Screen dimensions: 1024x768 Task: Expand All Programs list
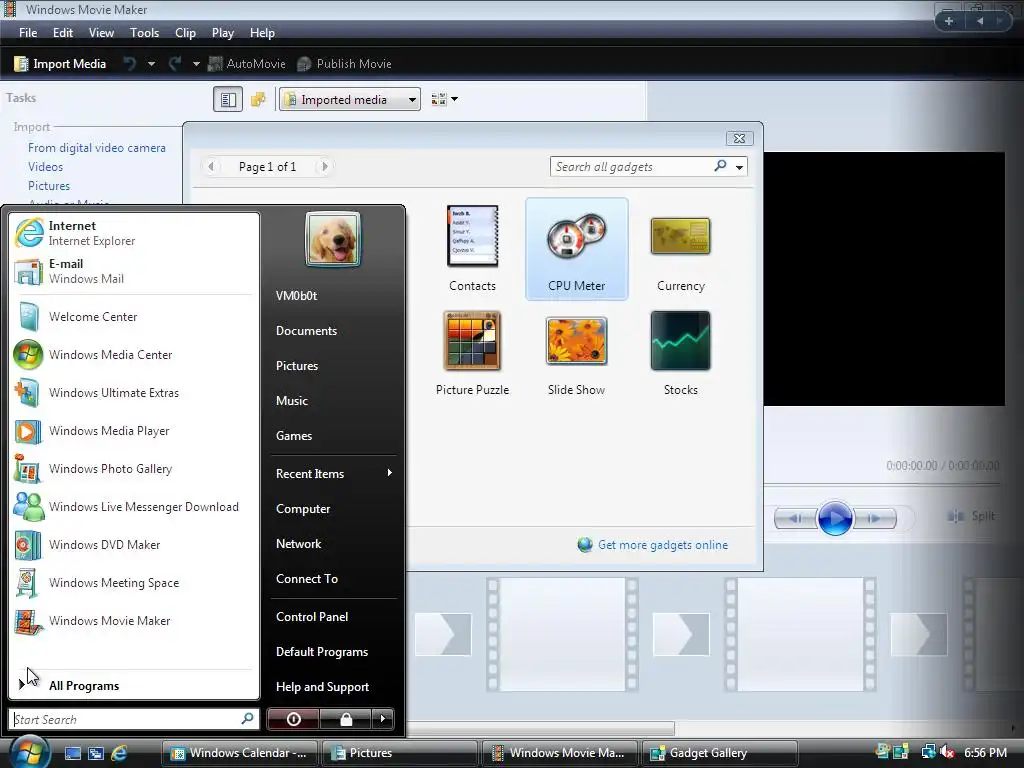[134, 685]
